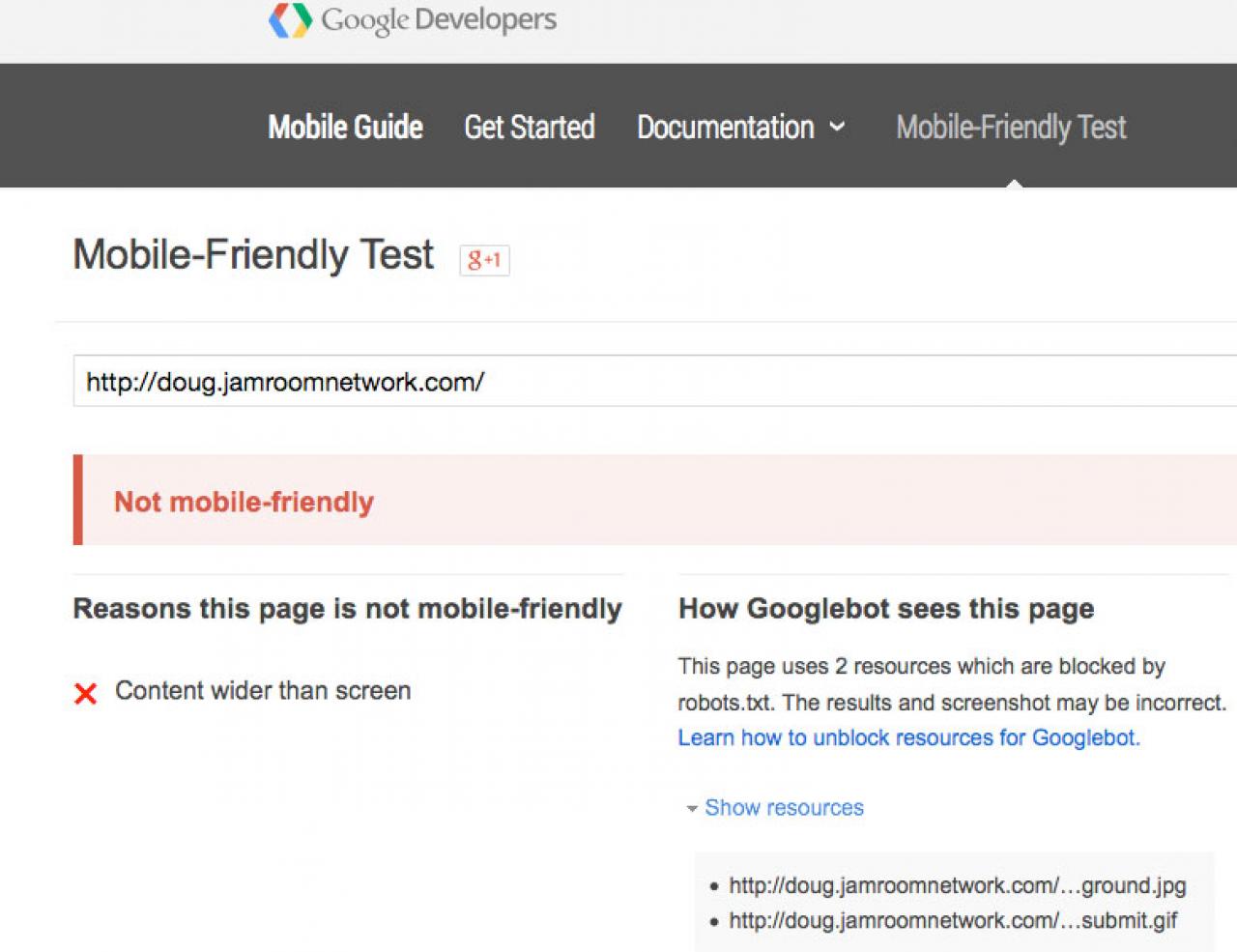
Task: Click the blocked ground.jpg resource URL
Action: [x=957, y=885]
